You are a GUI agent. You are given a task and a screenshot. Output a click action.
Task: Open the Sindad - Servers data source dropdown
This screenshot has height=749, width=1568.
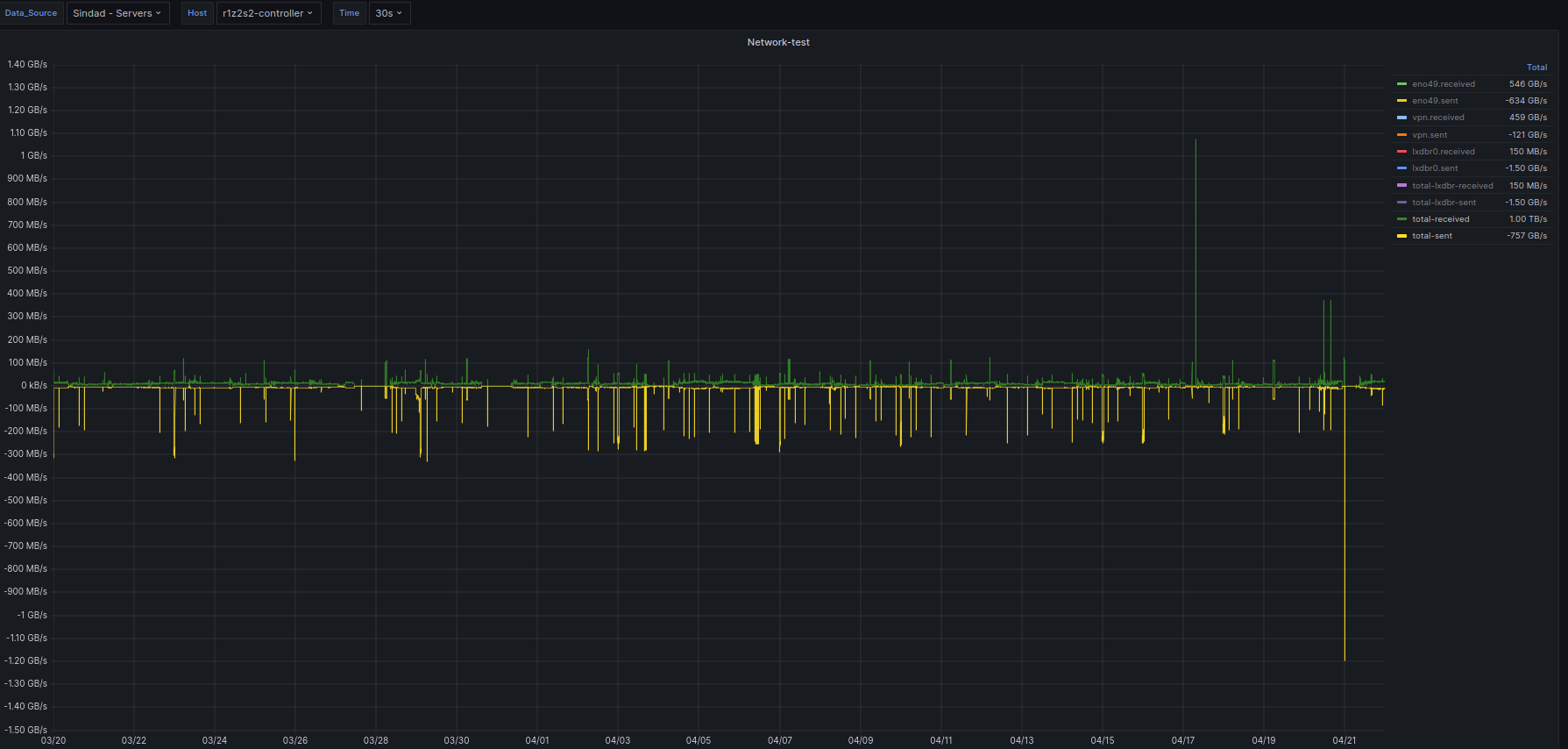coord(117,13)
